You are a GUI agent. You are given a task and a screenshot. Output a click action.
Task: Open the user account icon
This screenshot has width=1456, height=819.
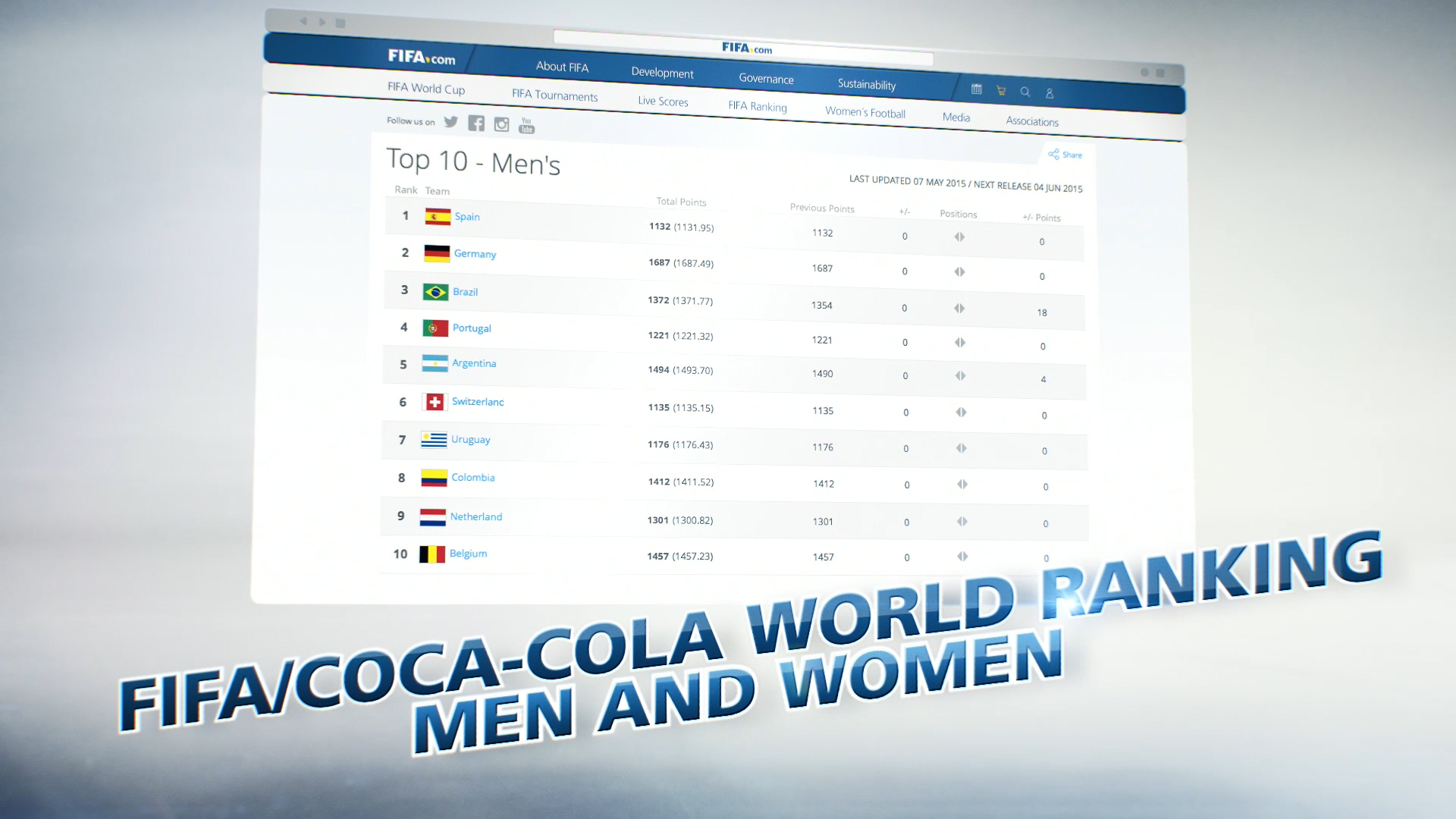[x=1050, y=93]
